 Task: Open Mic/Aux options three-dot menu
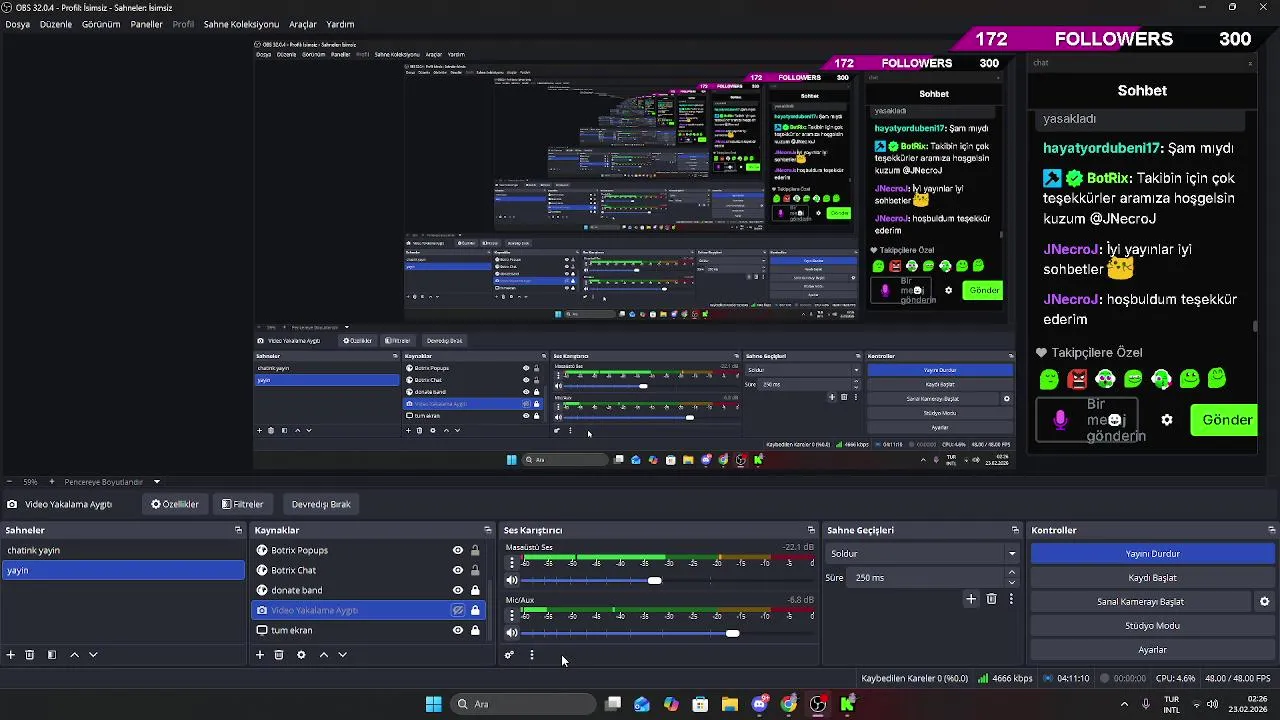click(x=512, y=614)
